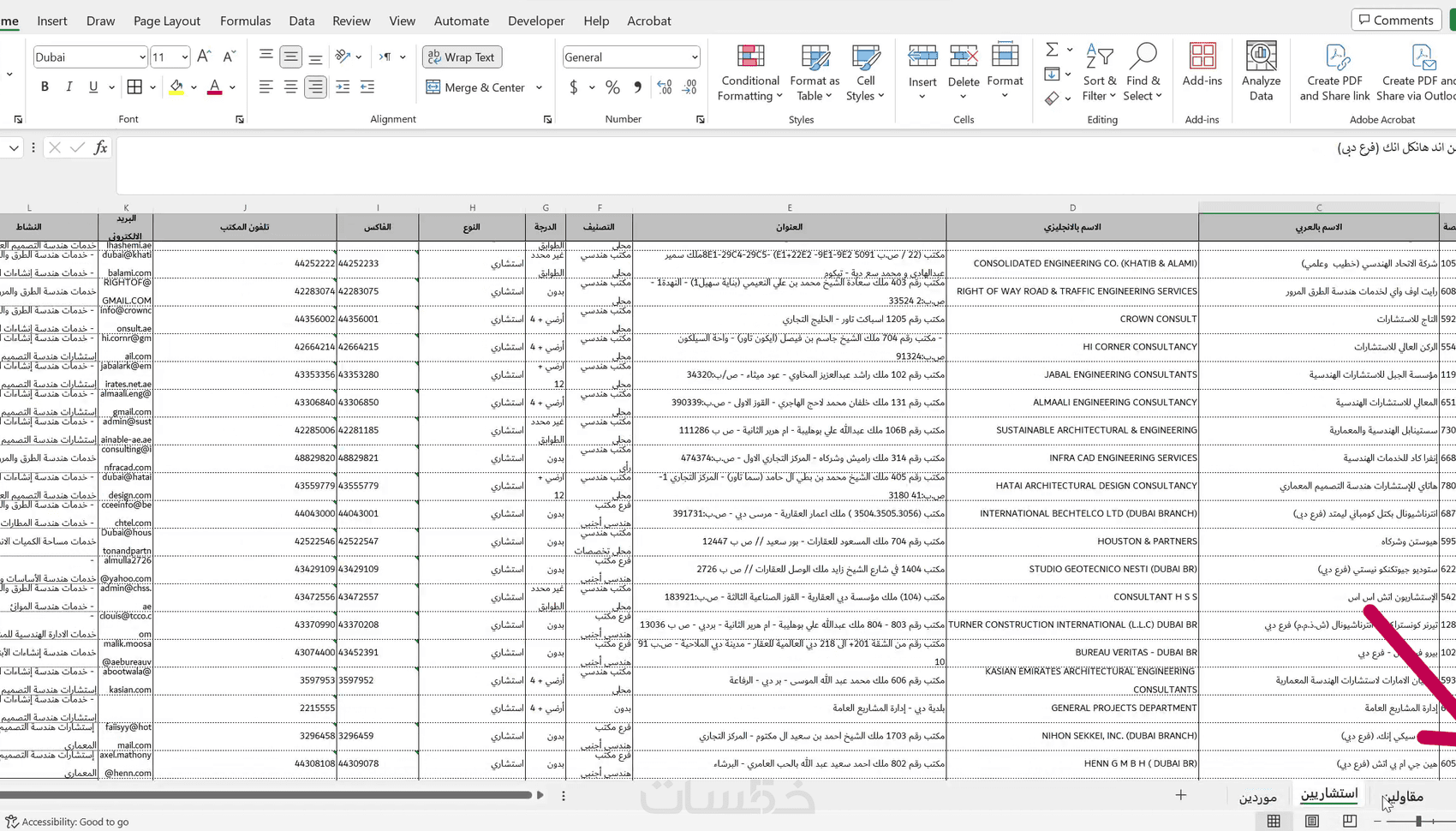This screenshot has height=831, width=1456.
Task: Select the استشاريين sheet tab
Action: (1329, 794)
